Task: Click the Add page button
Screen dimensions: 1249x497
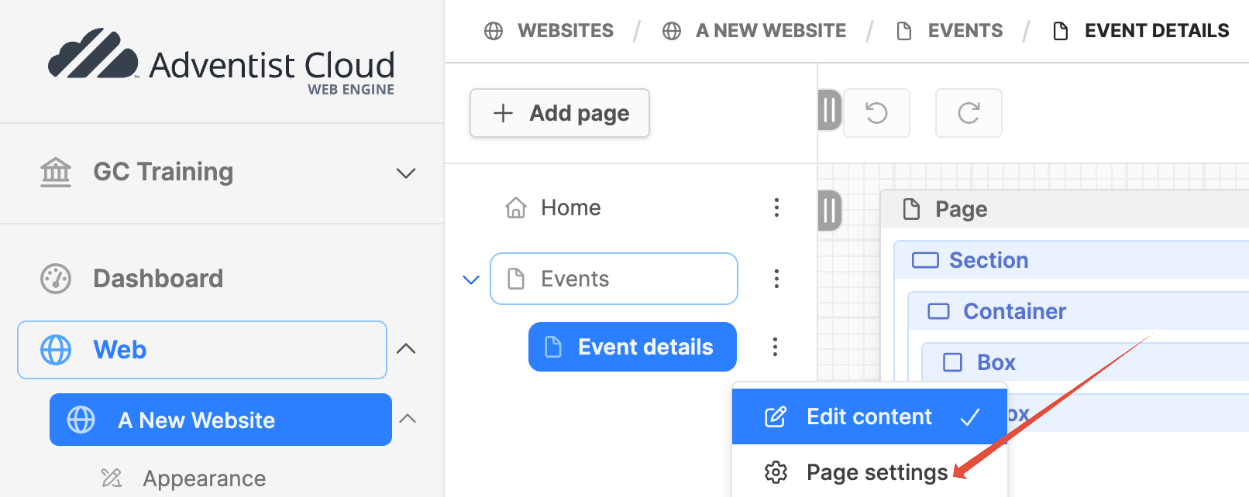Action: pos(560,113)
